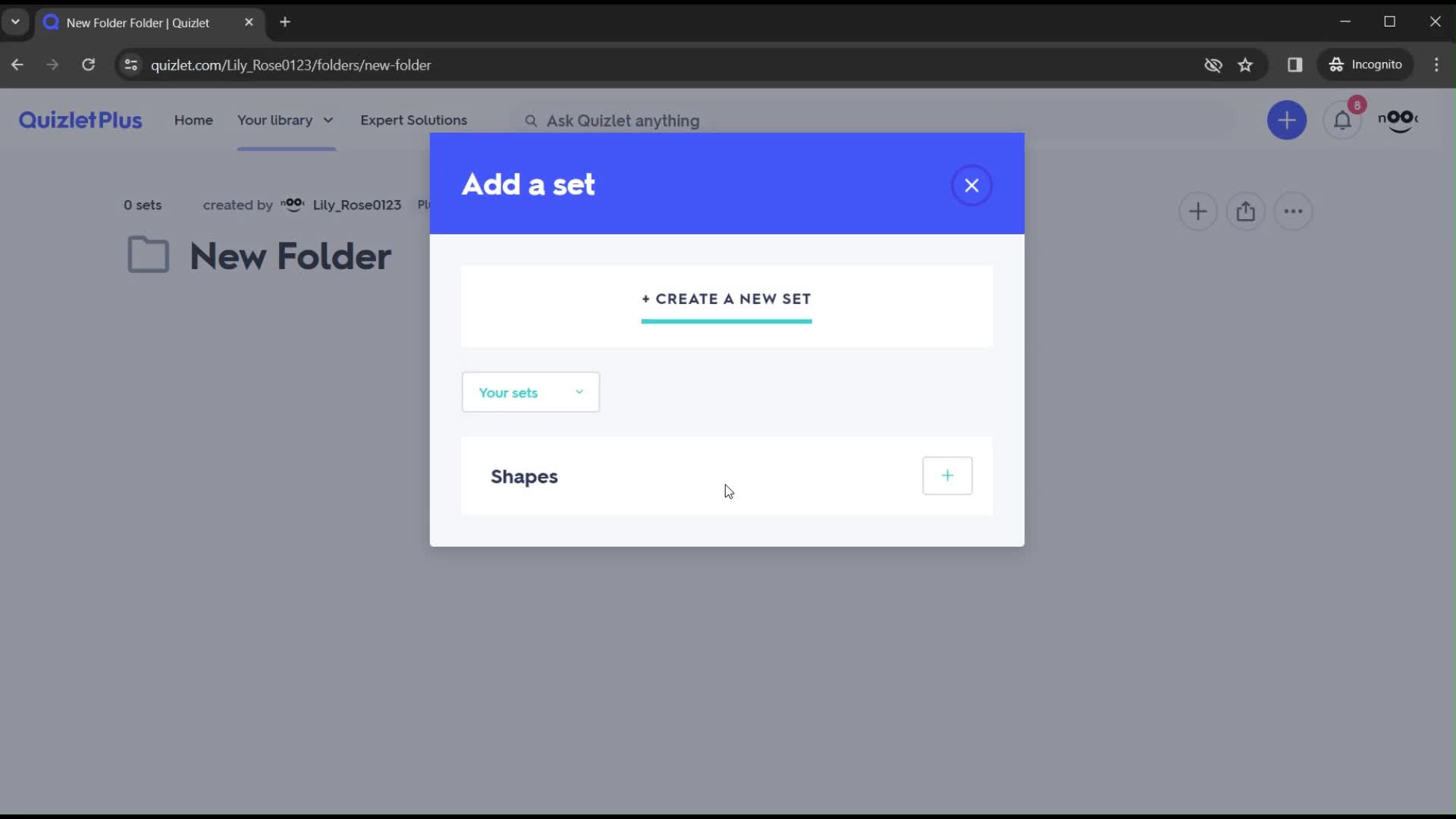Click the blue plus create button top right

click(1289, 120)
